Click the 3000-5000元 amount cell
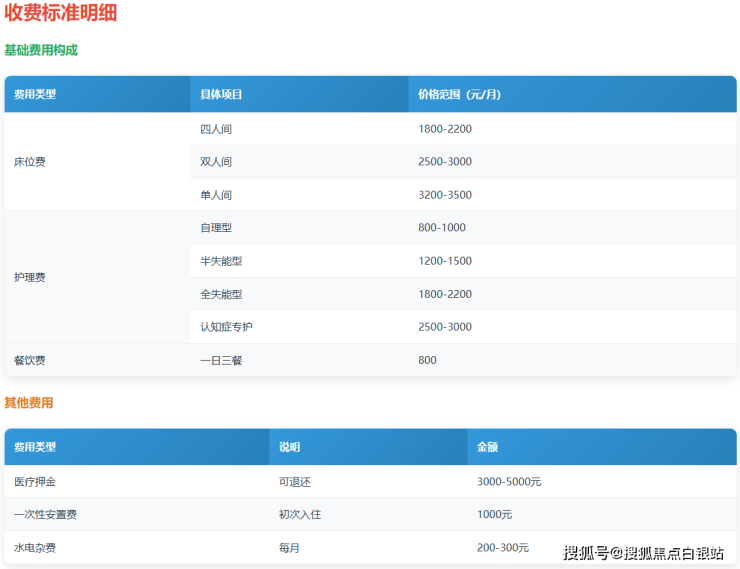This screenshot has height=569, width=740. 509,482
